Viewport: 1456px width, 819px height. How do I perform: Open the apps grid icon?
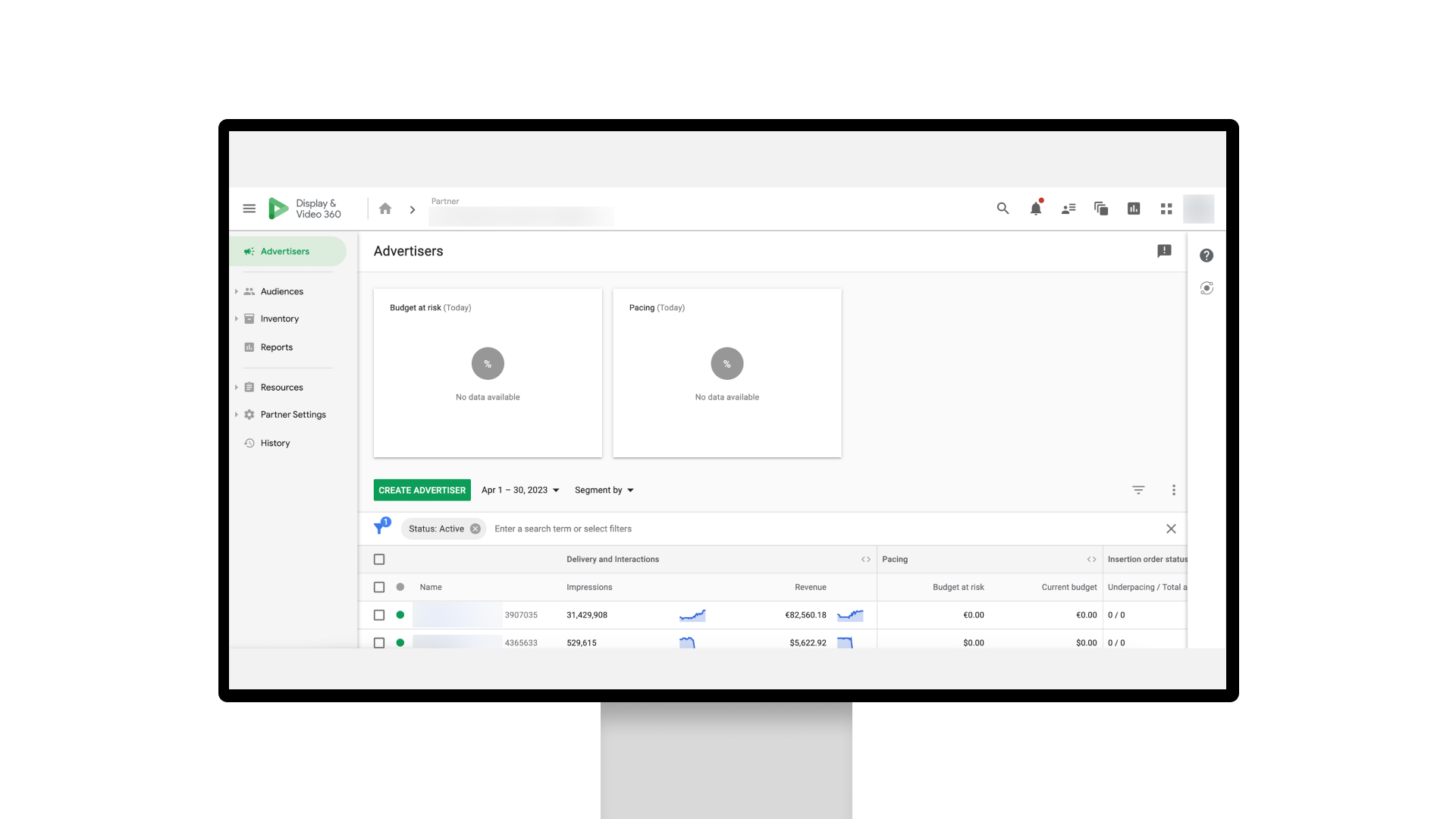(1166, 209)
